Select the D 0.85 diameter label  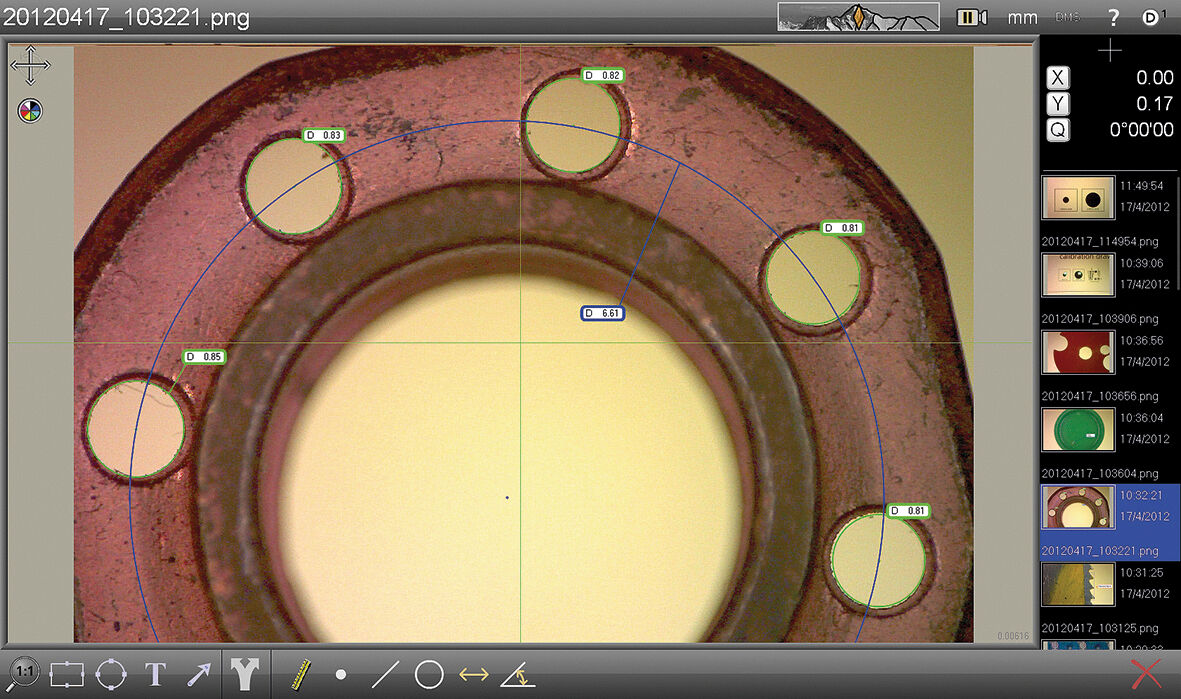click(204, 357)
